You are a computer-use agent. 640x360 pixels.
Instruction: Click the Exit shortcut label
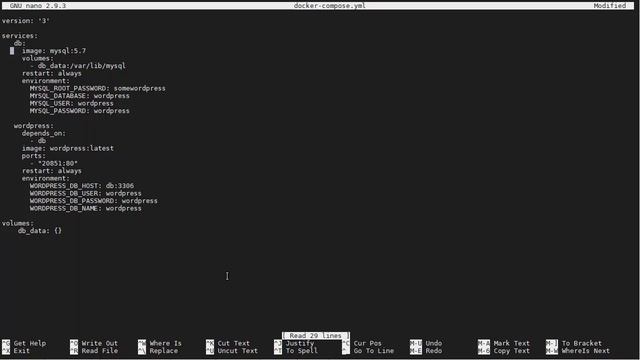pyautogui.click(x=22, y=351)
